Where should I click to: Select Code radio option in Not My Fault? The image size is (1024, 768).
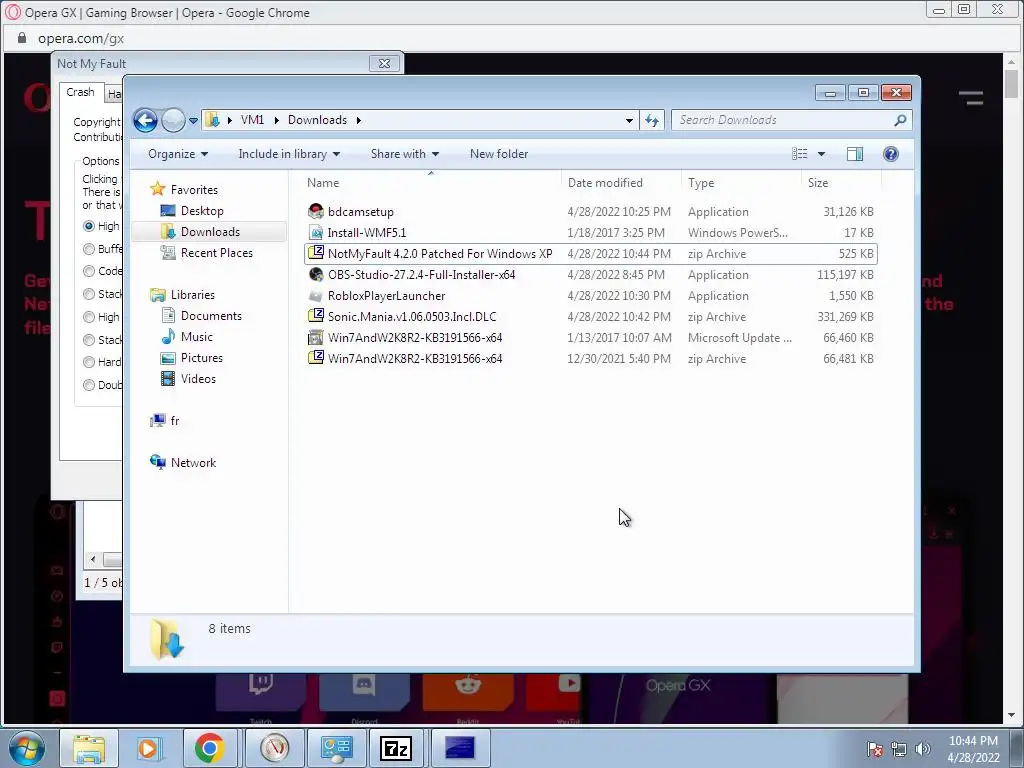(89, 271)
